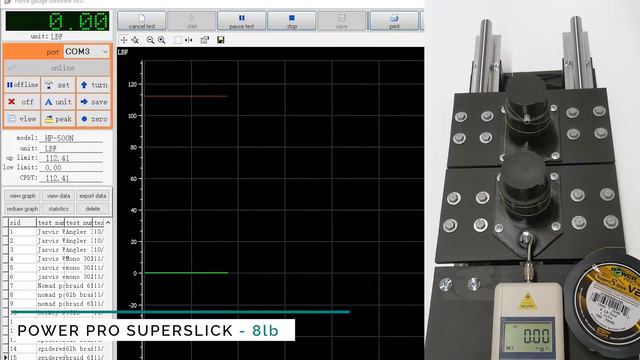Click the first test name column header

click(51, 222)
